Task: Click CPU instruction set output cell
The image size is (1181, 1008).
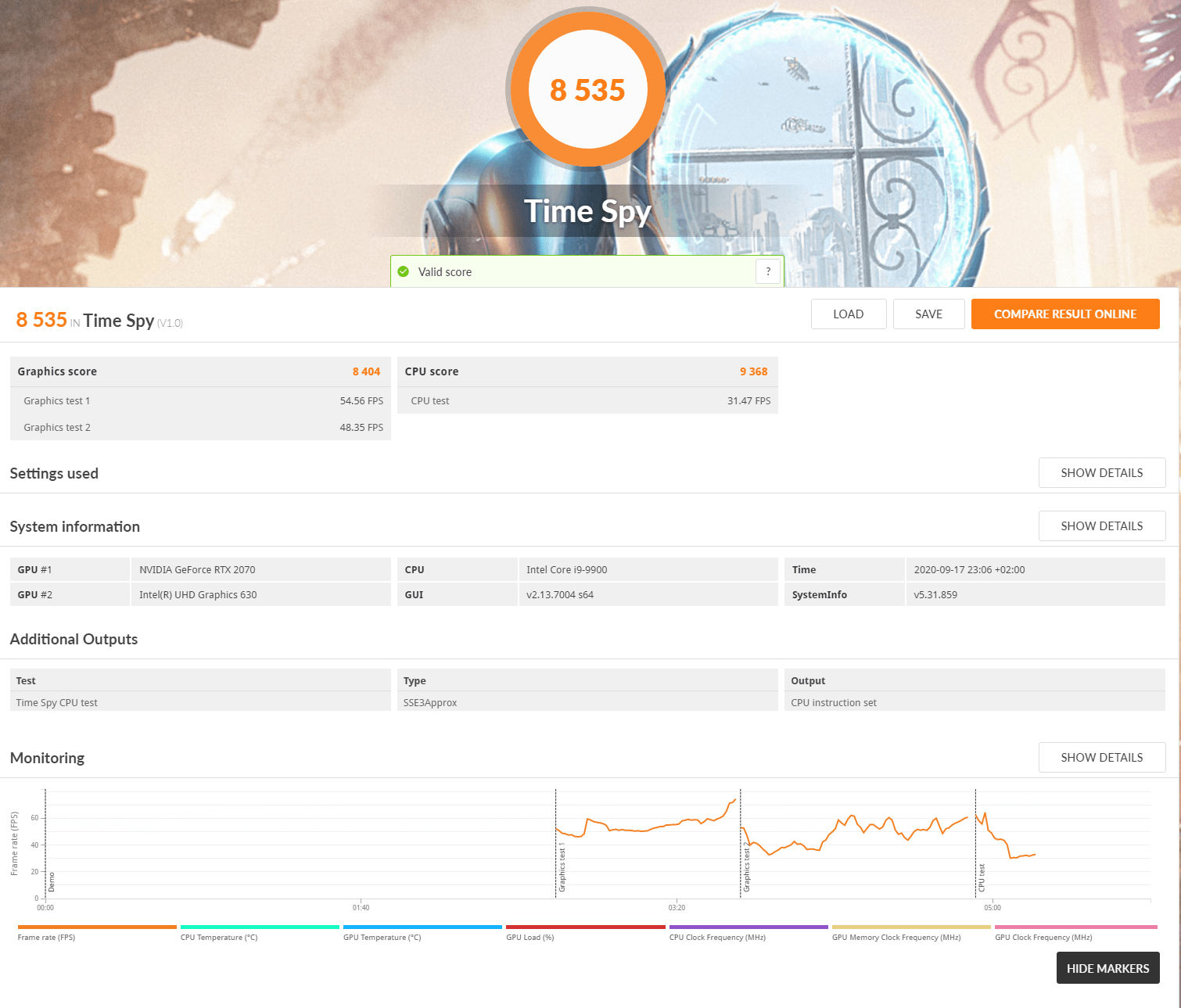Action: (975, 702)
